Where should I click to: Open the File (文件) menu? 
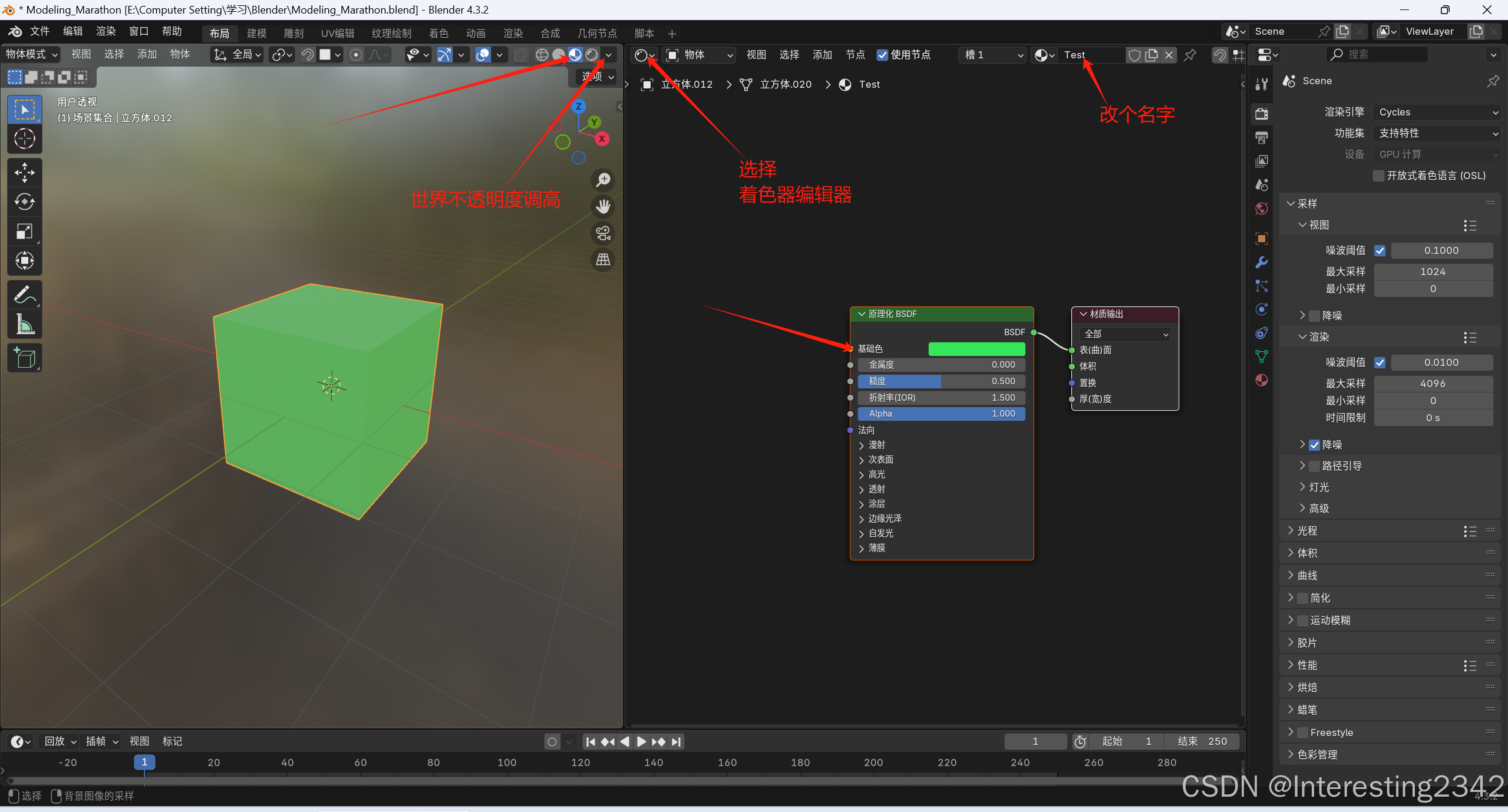(x=39, y=31)
